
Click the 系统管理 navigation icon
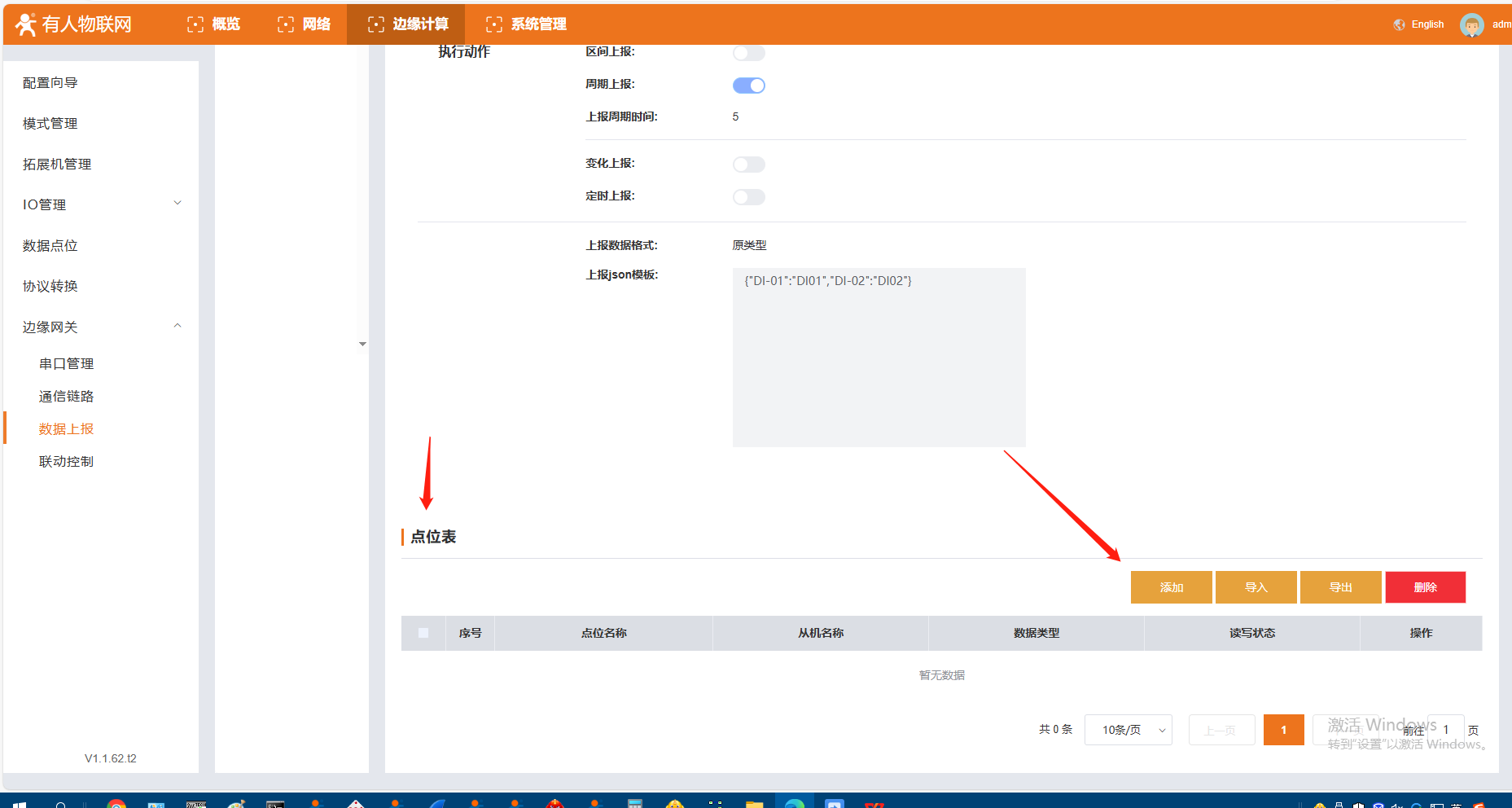[494, 24]
